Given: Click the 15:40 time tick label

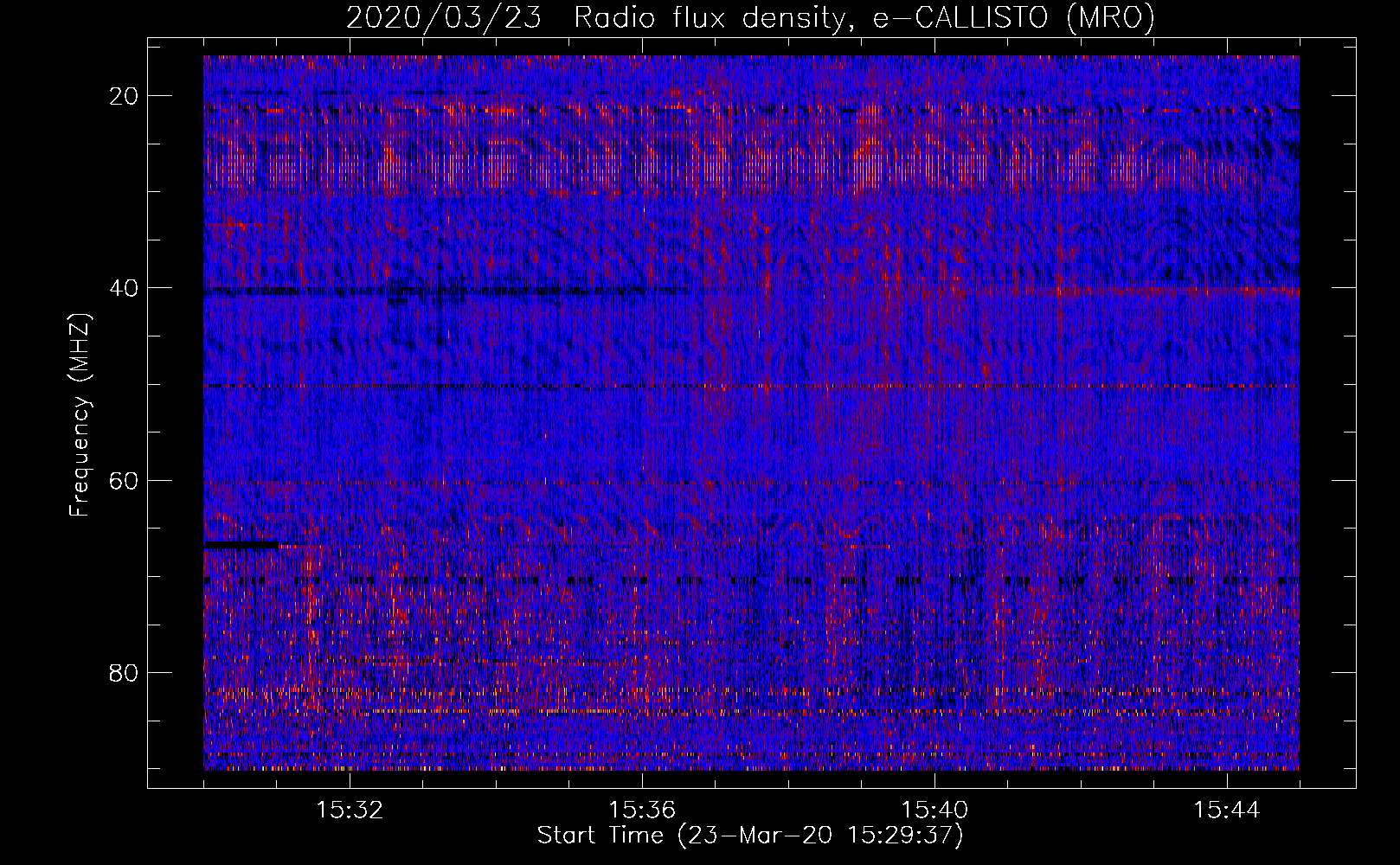Looking at the screenshot, I should (934, 811).
